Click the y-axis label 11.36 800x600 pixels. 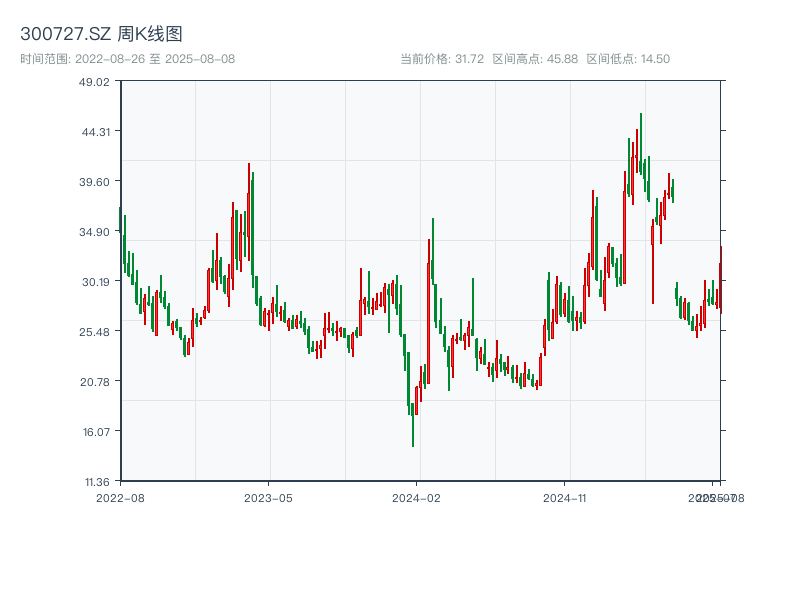pyautogui.click(x=97, y=482)
